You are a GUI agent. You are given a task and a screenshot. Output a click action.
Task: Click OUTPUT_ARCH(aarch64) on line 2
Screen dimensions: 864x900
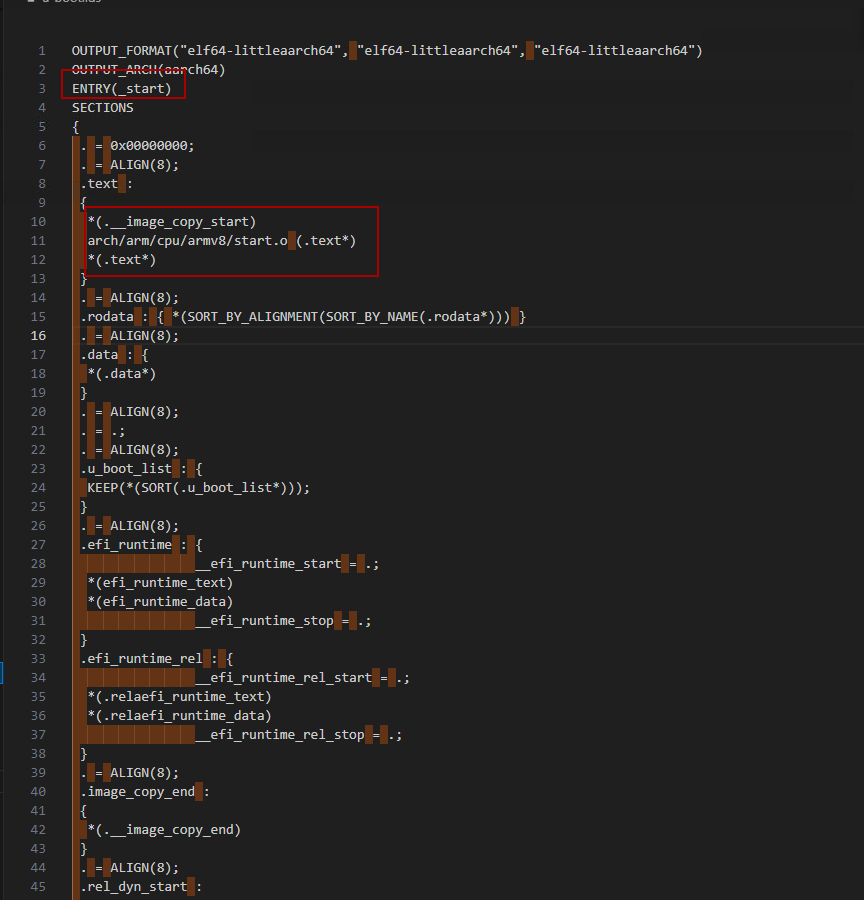pyautogui.click(x=148, y=70)
